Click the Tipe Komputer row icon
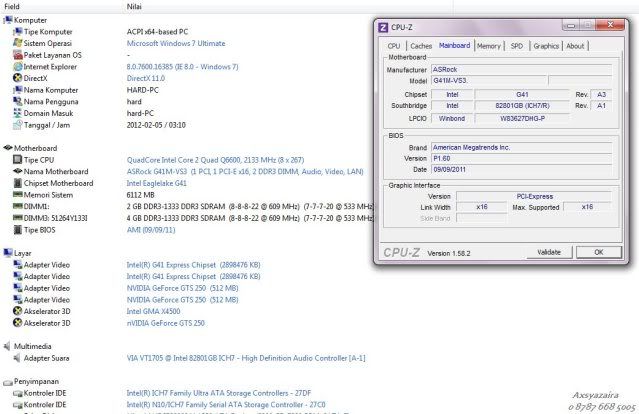 click(x=18, y=32)
